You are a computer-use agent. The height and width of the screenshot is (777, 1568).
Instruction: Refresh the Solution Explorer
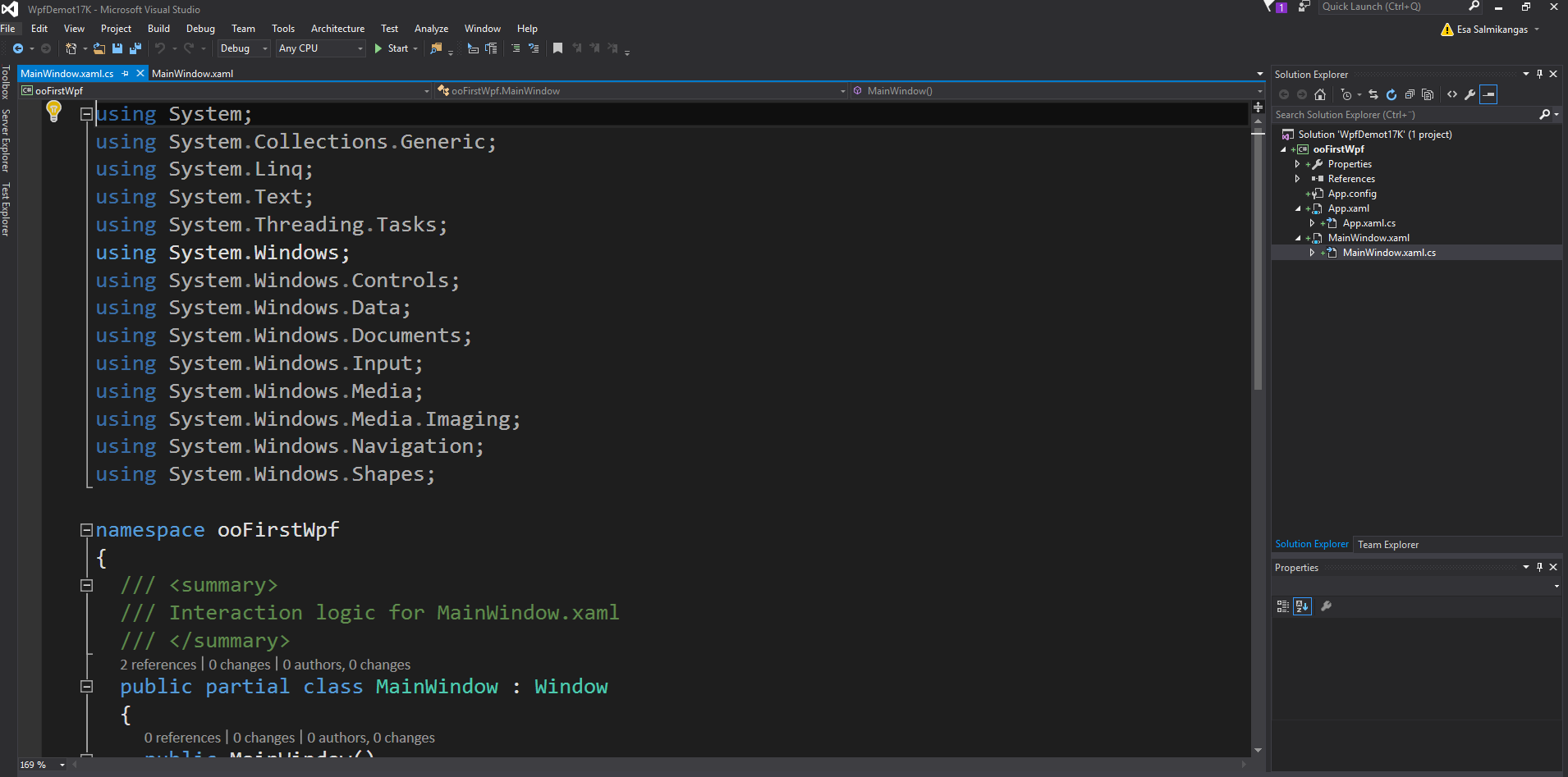[x=1391, y=94]
